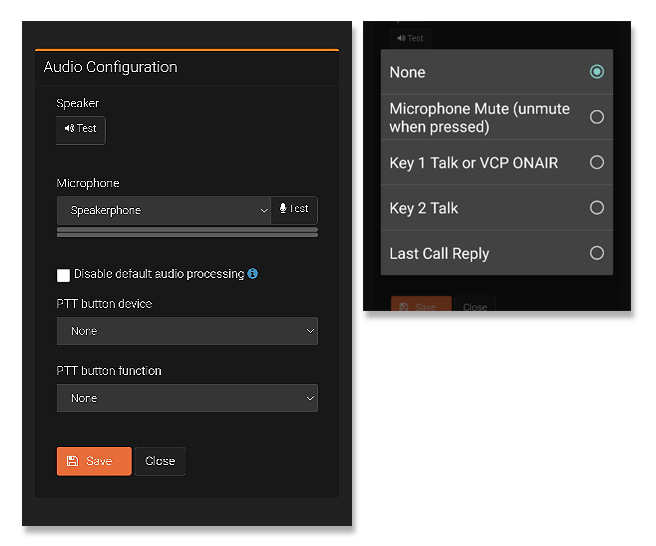Select the Key 2 Talk option

coord(497,208)
